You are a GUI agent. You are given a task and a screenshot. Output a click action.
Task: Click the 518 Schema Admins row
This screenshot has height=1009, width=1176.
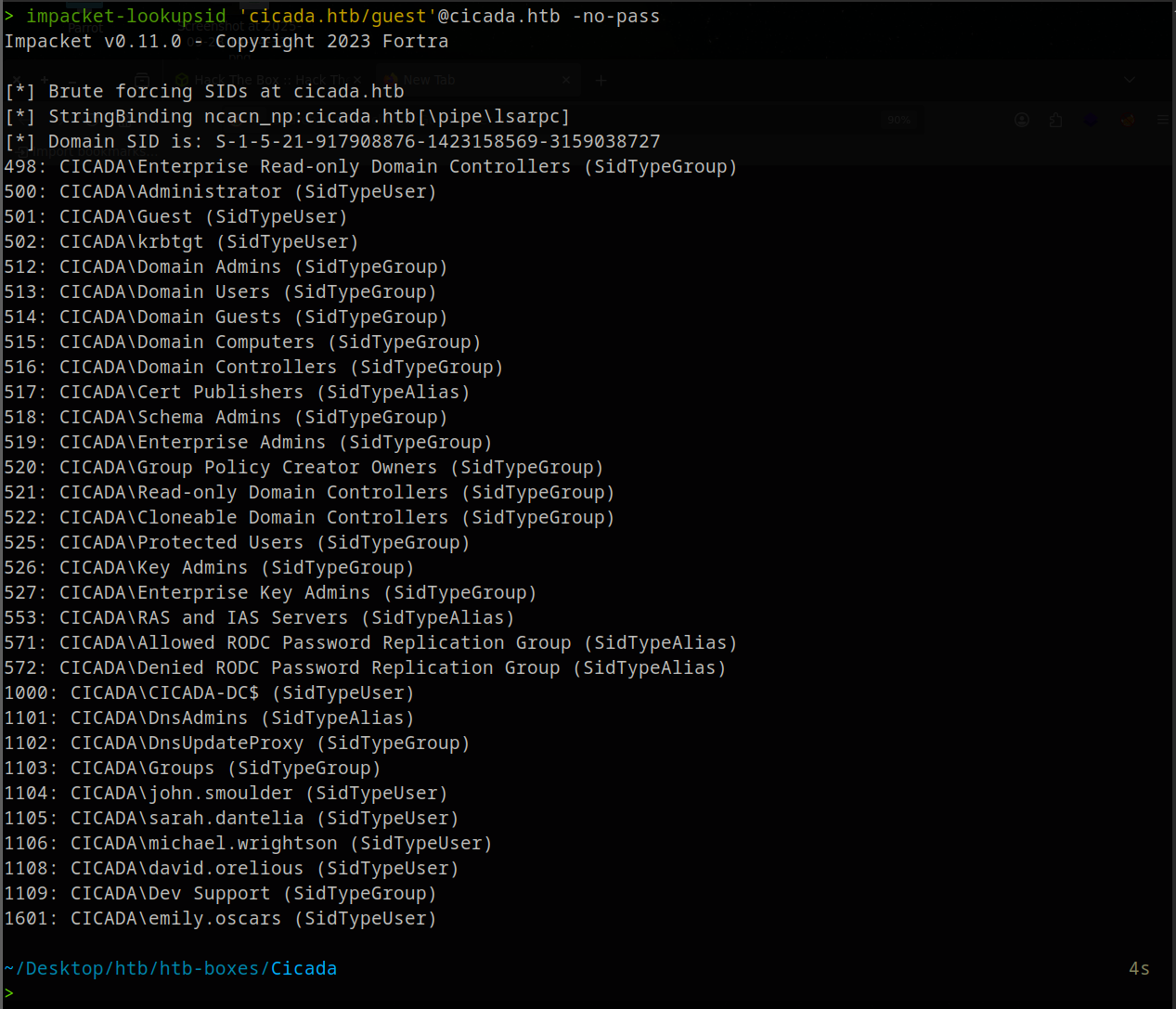(226, 417)
